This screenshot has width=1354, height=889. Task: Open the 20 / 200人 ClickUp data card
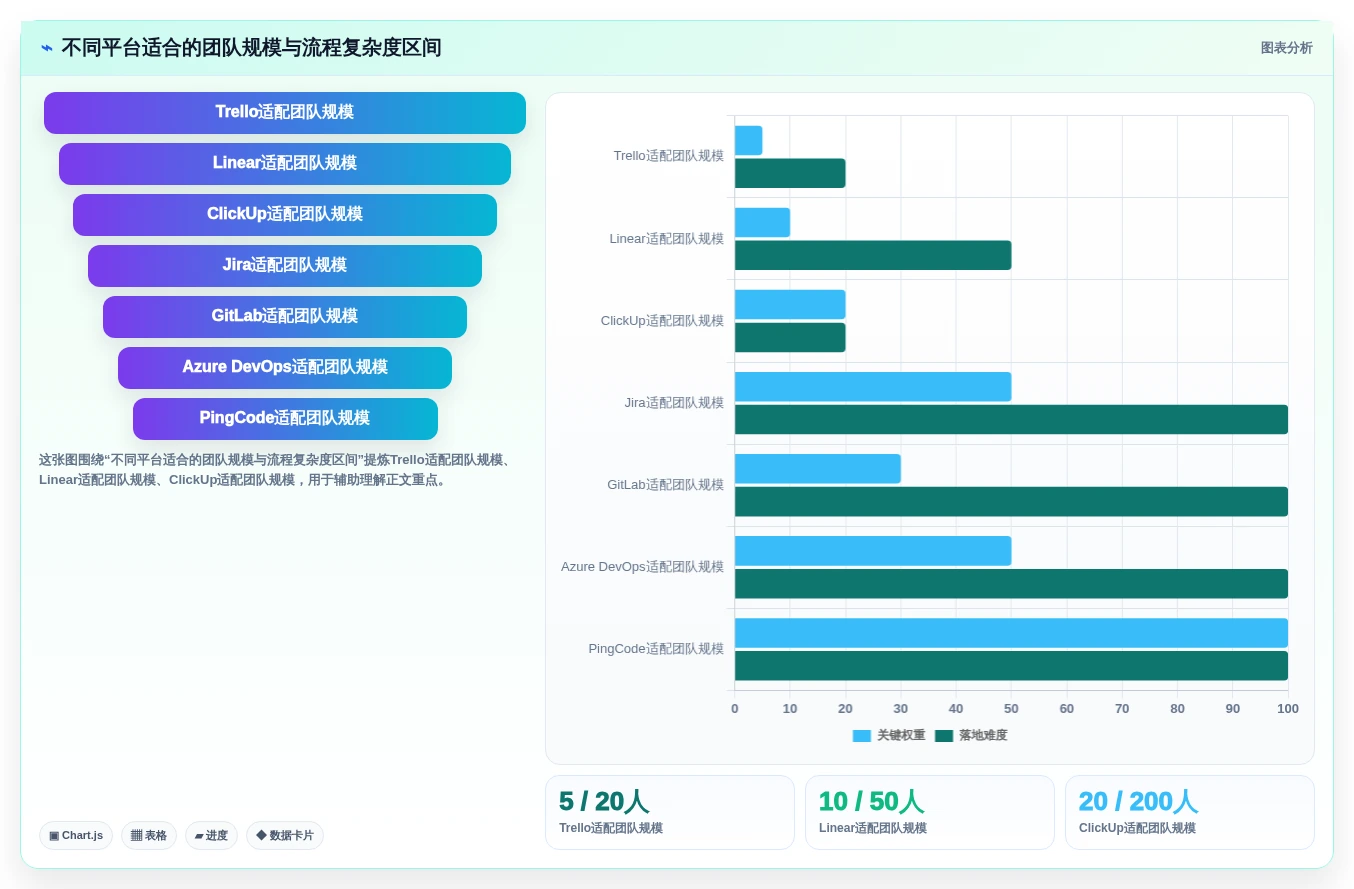click(x=1190, y=812)
